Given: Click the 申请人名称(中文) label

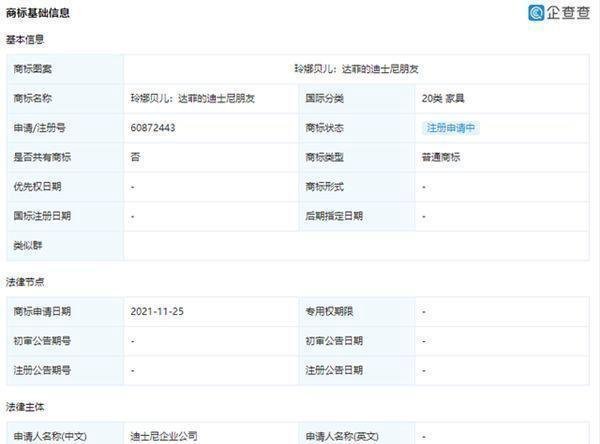Looking at the screenshot, I should coord(50,436).
